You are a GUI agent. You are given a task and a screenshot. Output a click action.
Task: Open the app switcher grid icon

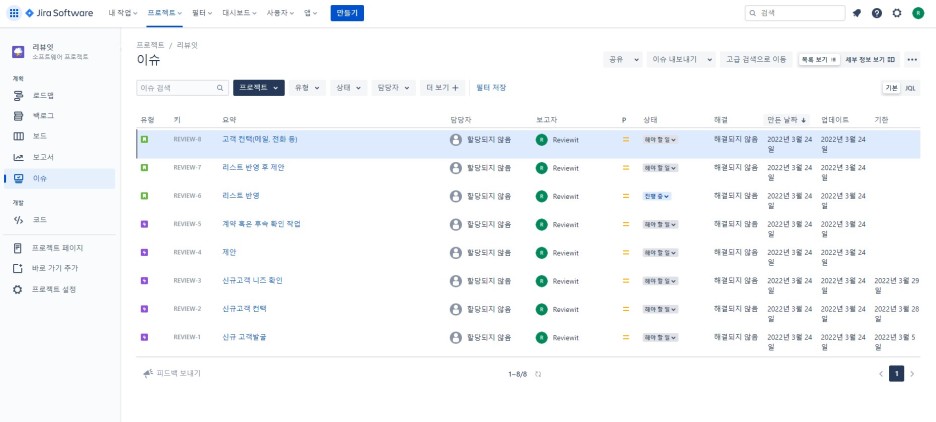coord(13,13)
